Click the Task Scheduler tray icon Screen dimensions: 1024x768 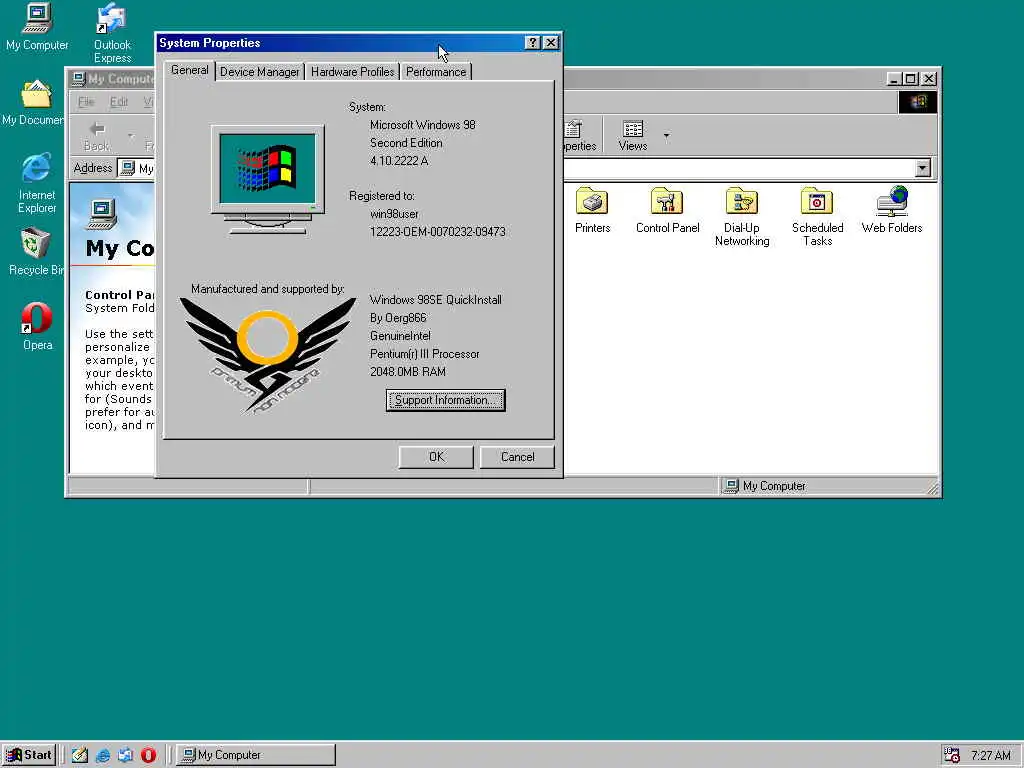click(952, 755)
